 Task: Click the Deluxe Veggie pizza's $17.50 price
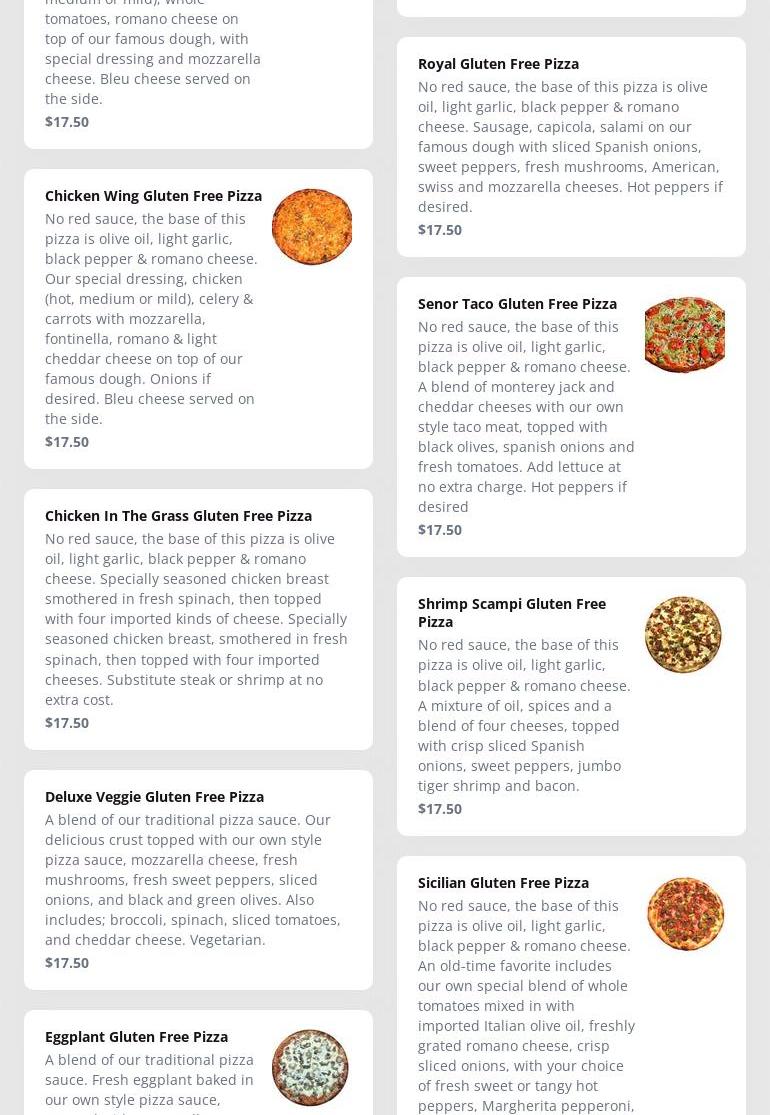67,963
